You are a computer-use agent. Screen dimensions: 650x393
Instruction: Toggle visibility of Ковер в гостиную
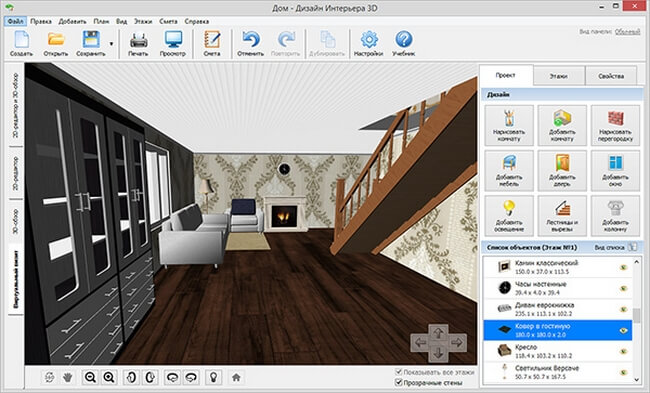pyautogui.click(x=623, y=330)
